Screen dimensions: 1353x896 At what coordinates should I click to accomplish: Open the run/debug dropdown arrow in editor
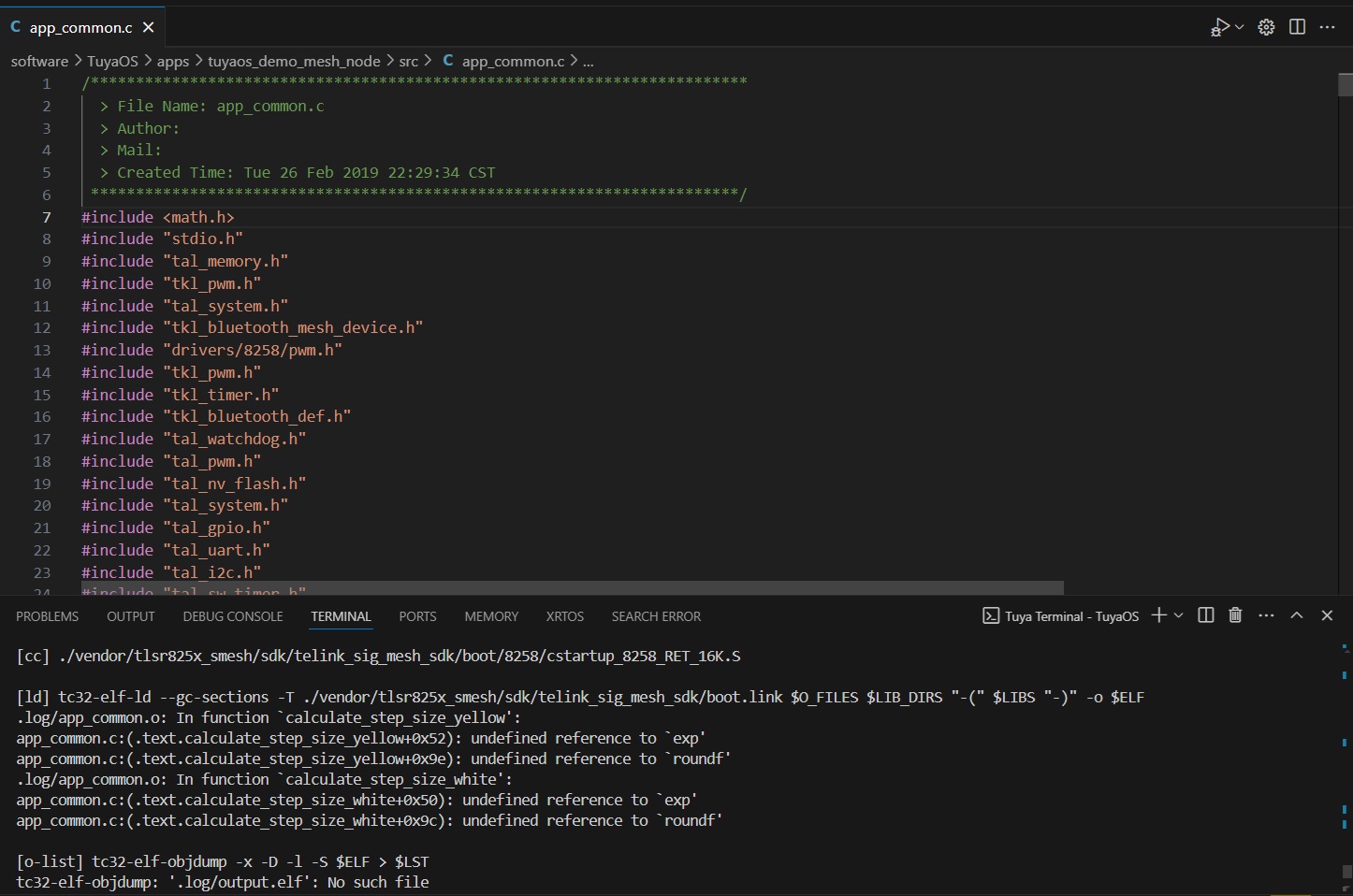tap(1240, 27)
